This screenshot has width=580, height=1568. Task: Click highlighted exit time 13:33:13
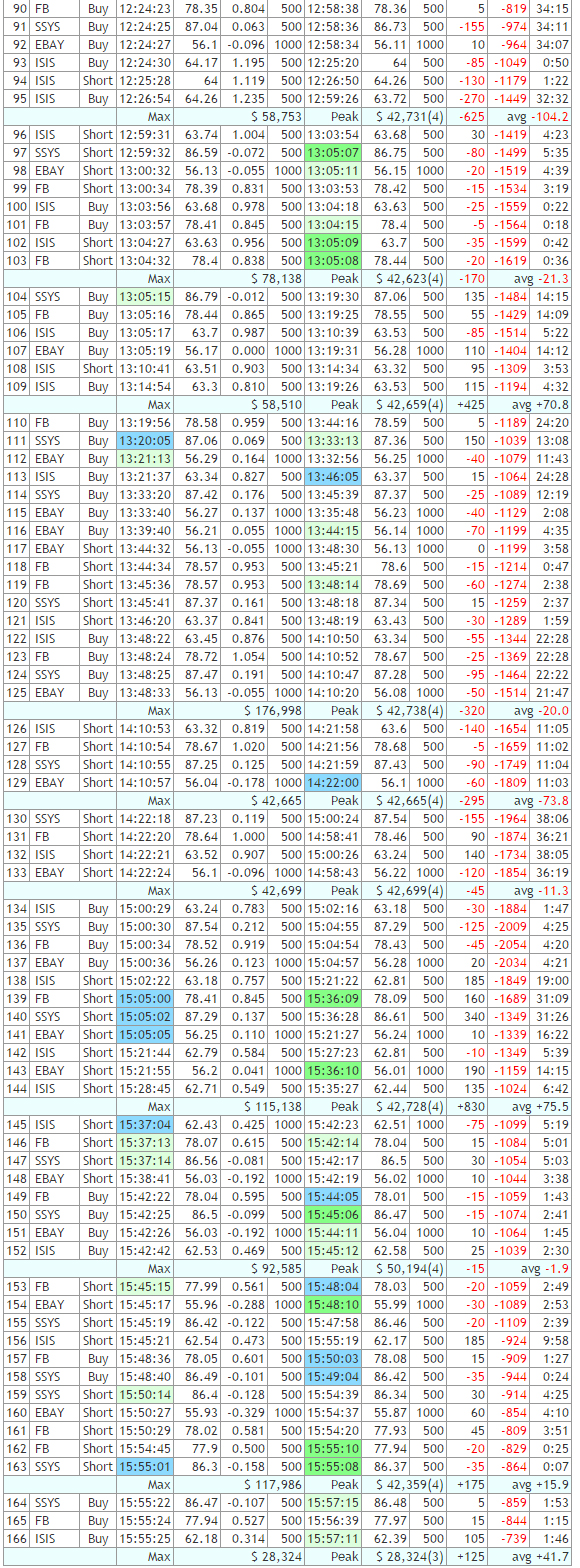332,440
